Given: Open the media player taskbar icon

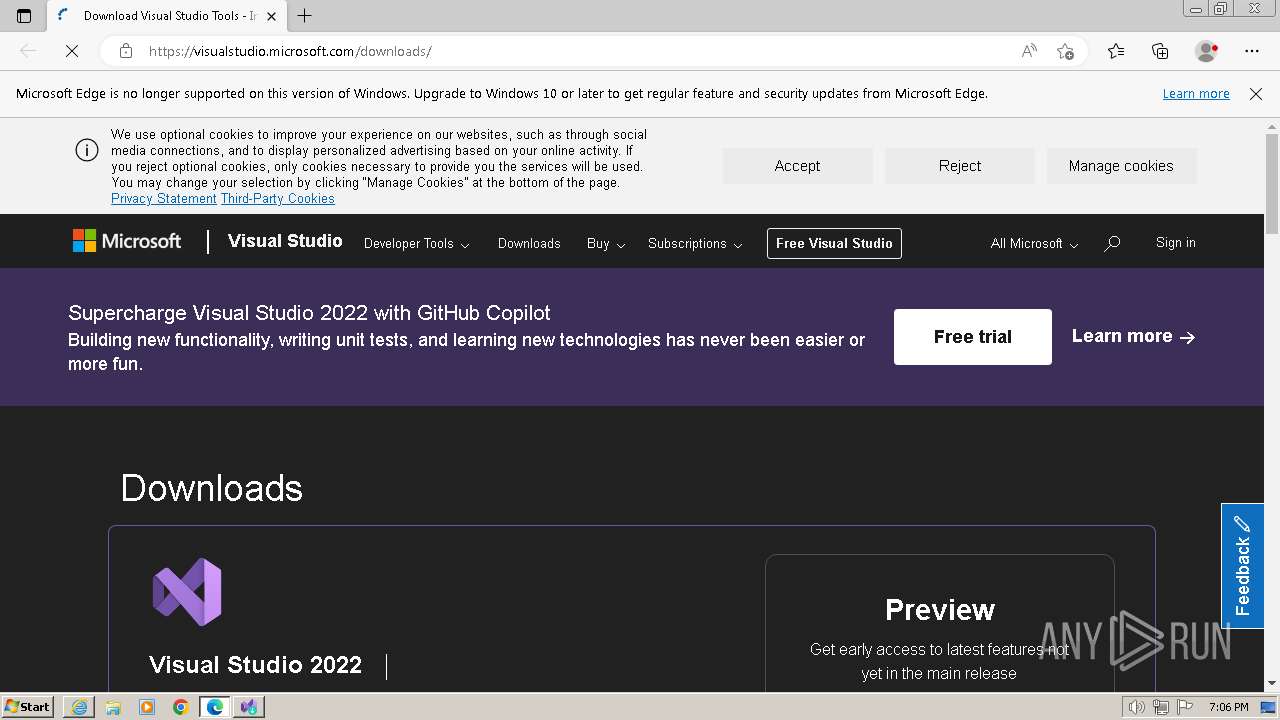Looking at the screenshot, I should (x=147, y=707).
